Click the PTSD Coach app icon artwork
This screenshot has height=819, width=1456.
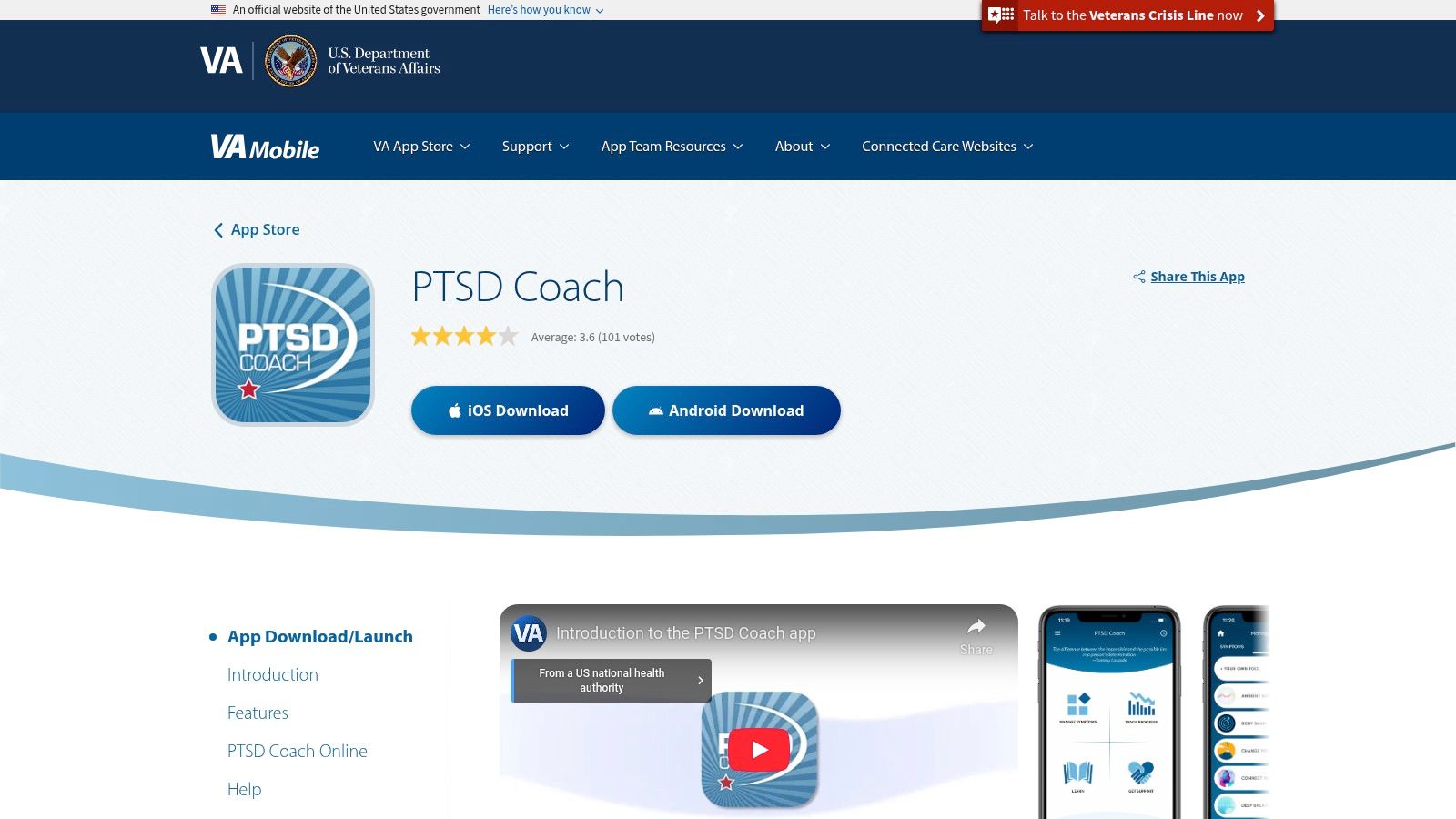[291, 344]
